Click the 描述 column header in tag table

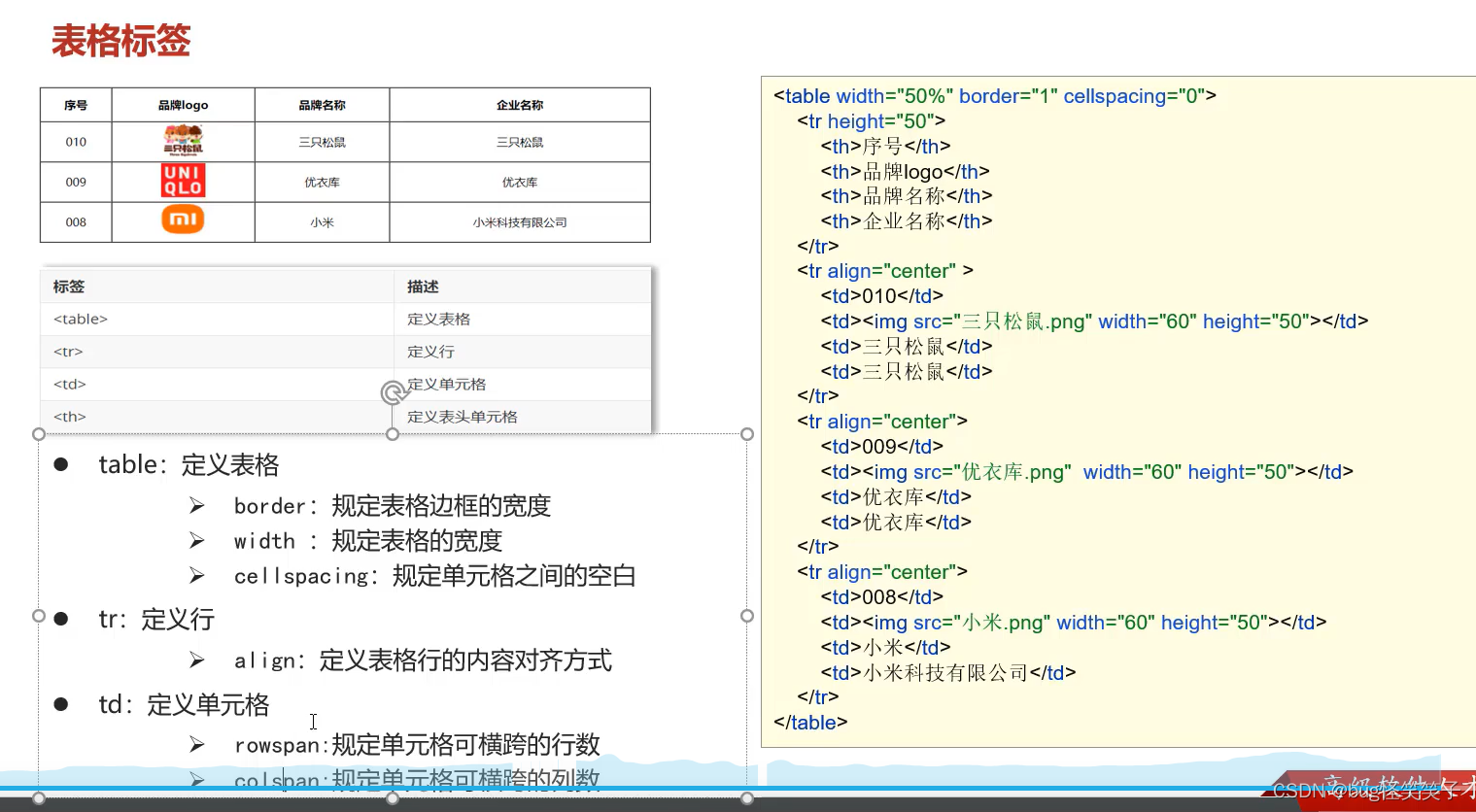[x=523, y=287]
